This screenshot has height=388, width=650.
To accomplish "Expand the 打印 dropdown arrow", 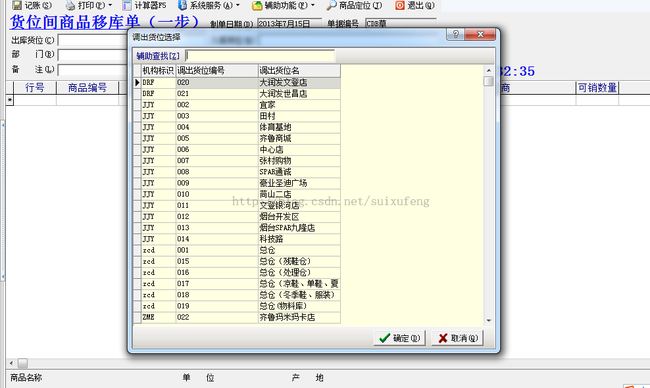I will (110, 5).
